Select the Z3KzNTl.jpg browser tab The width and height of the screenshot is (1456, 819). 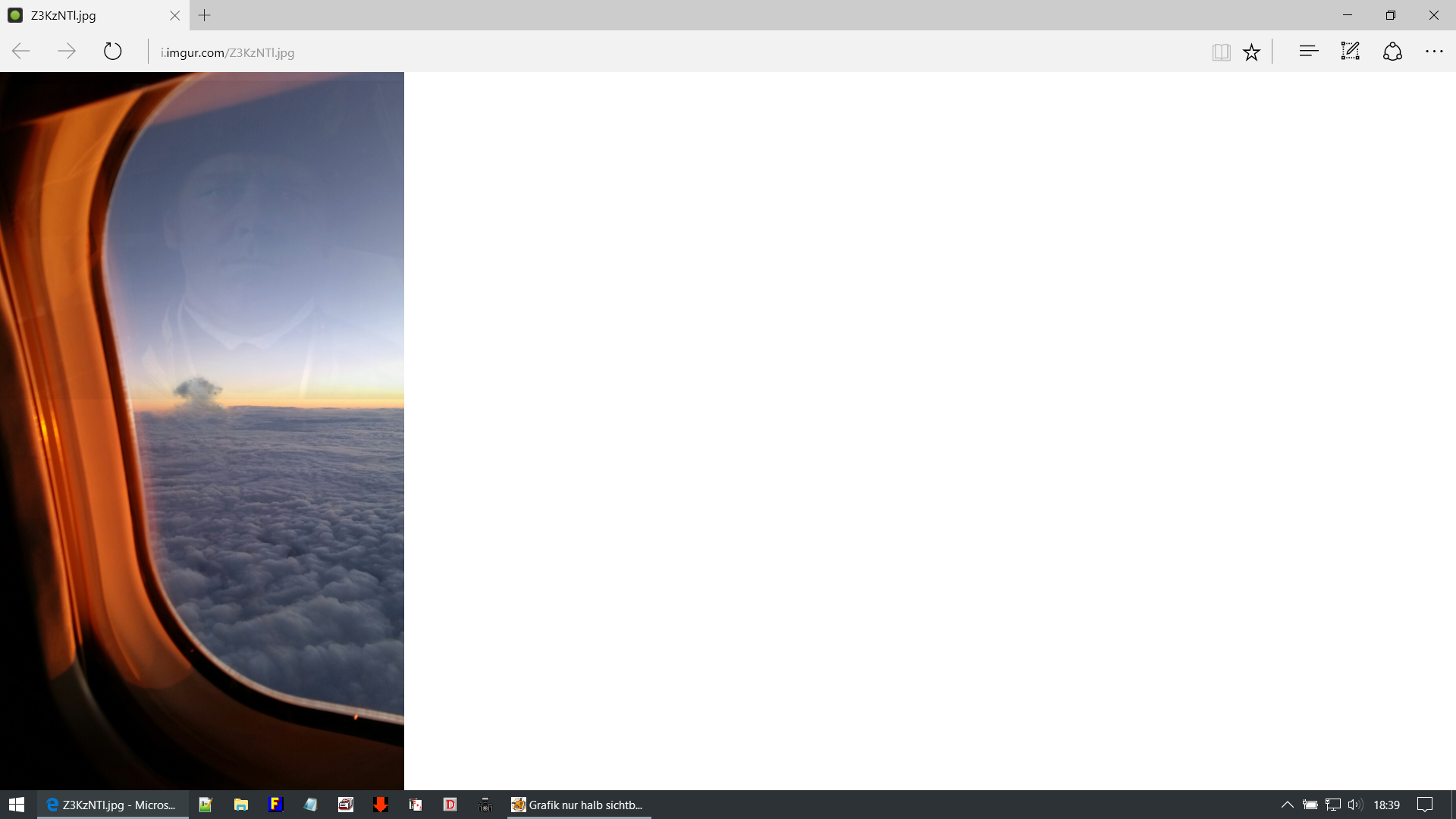click(83, 15)
